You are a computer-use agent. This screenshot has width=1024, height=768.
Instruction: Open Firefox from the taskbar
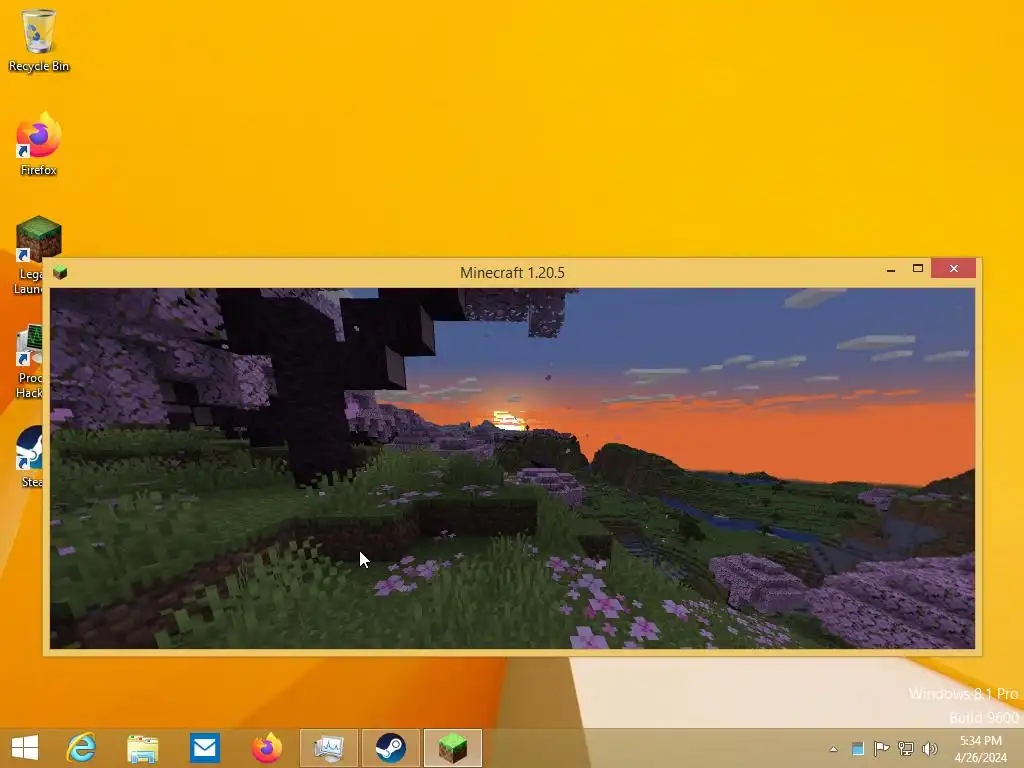(x=266, y=748)
